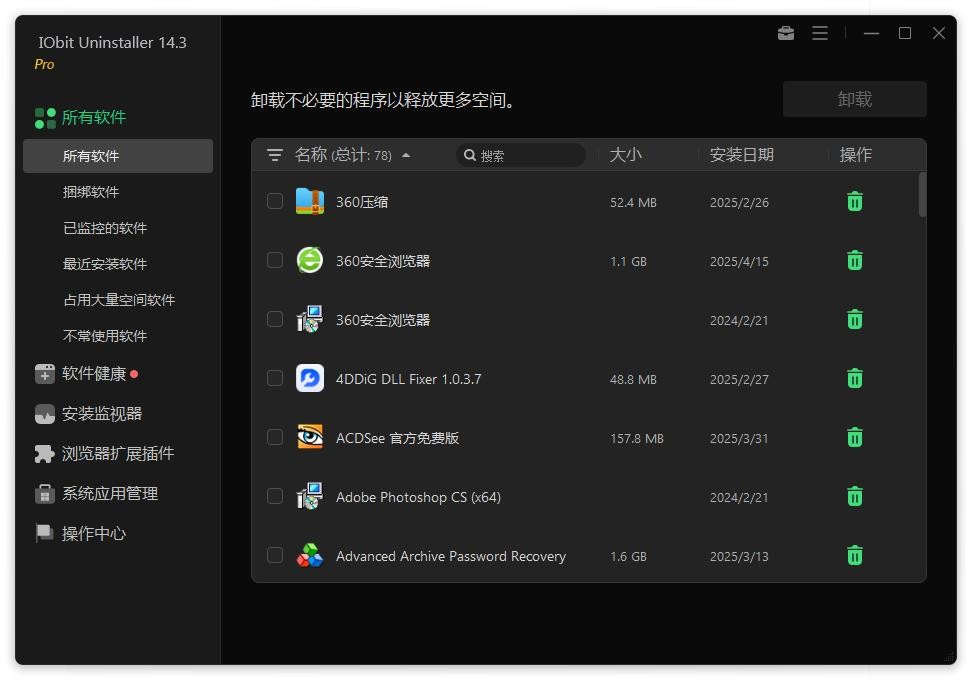Screen dimensions: 972x680
Task: Open 操作中心 section
Action: (x=94, y=534)
